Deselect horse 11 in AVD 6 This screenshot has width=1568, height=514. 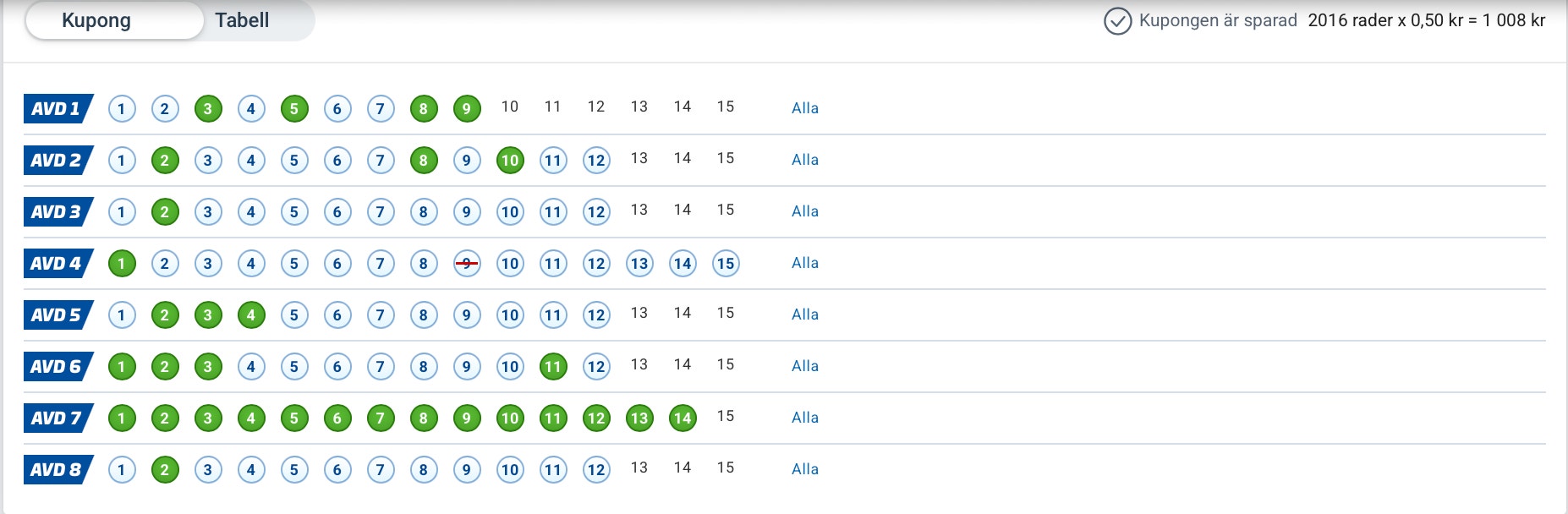coord(553,367)
